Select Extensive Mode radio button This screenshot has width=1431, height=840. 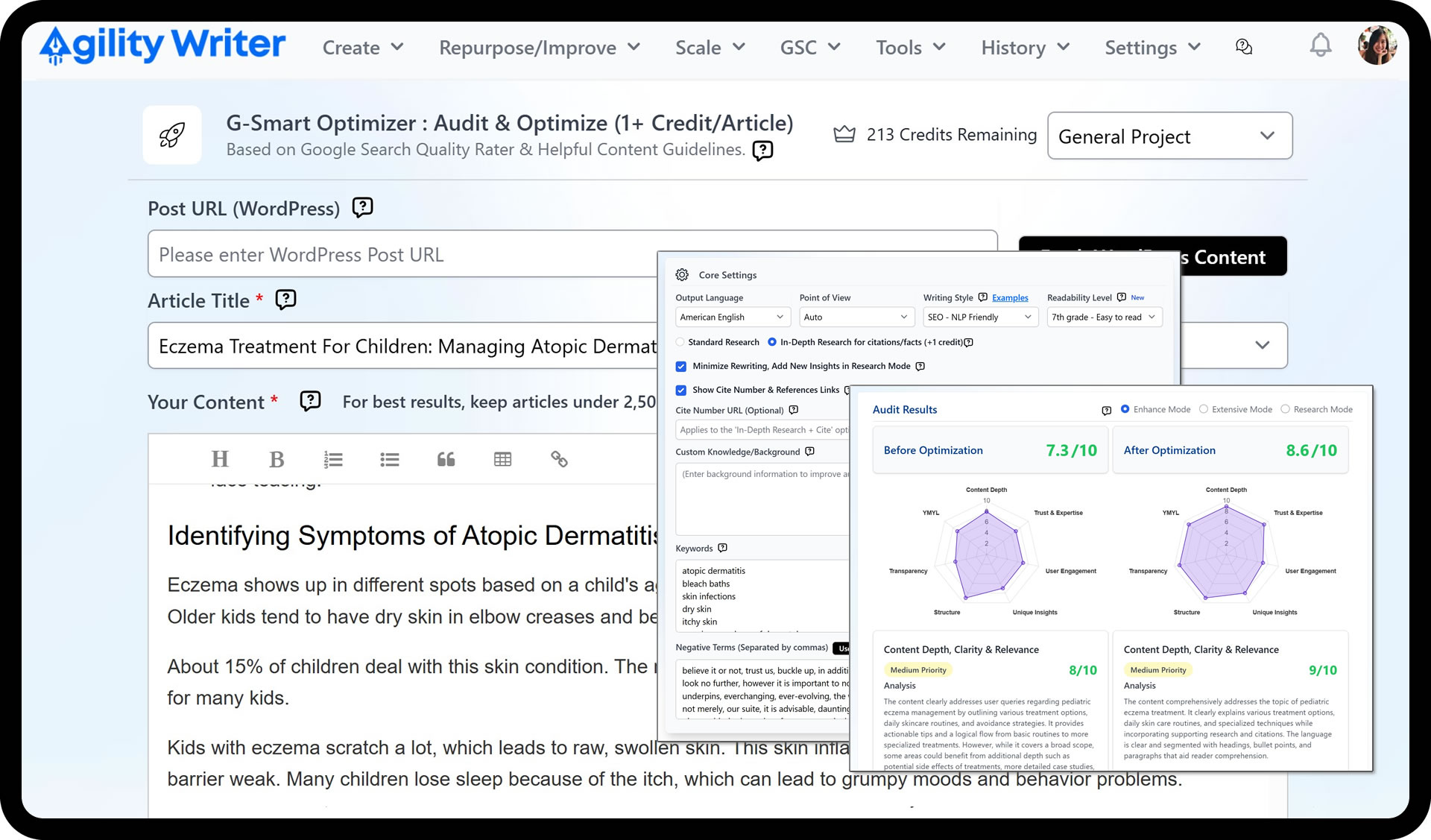click(1203, 409)
